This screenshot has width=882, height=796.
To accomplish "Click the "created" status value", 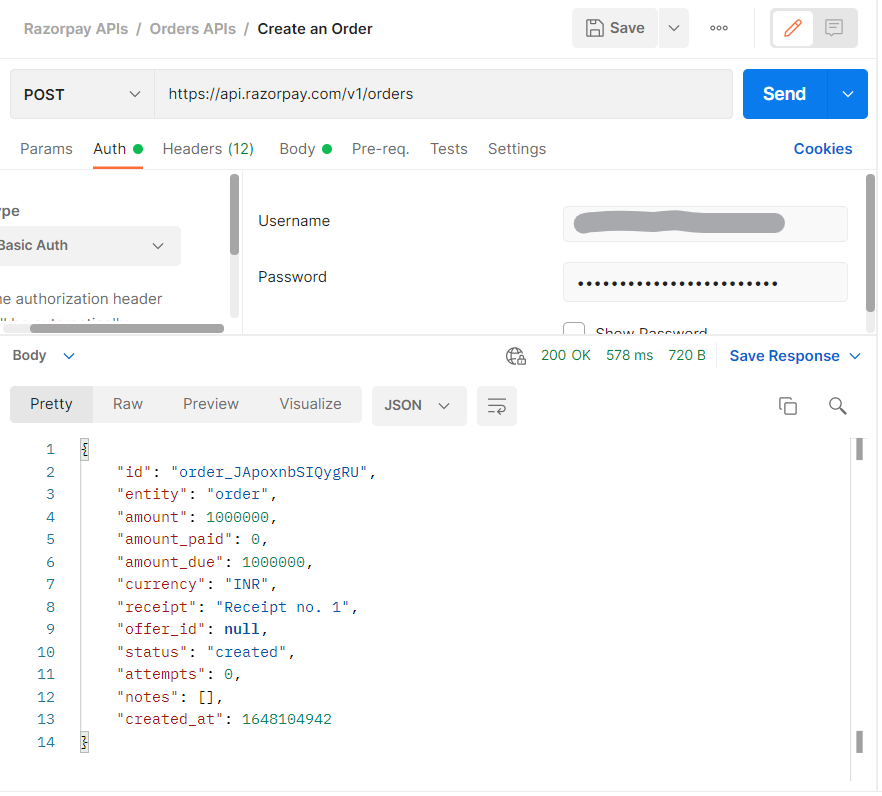I will click(x=247, y=653).
